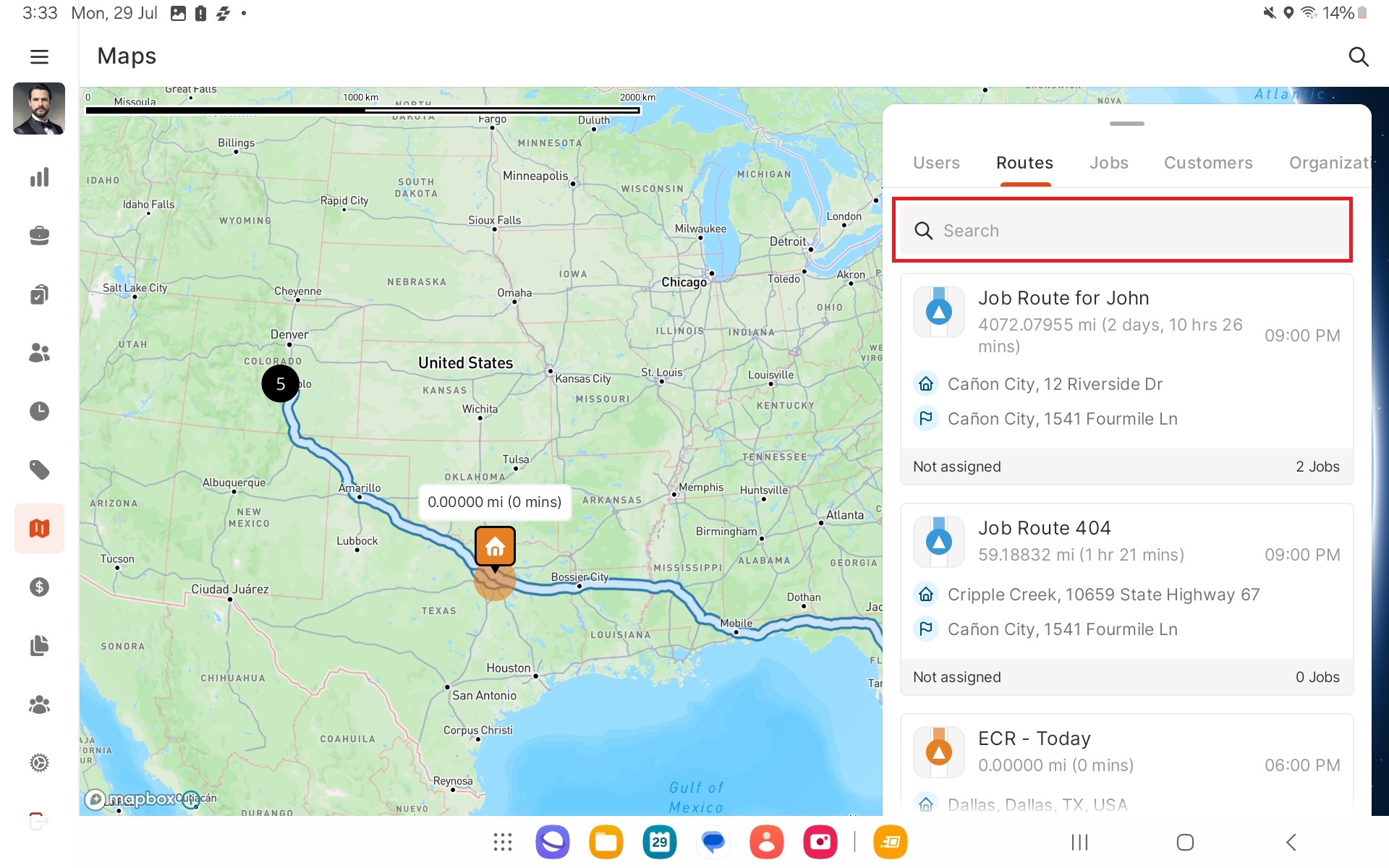Switch to the Customers tab
This screenshot has width=1389, height=868.
tap(1207, 163)
